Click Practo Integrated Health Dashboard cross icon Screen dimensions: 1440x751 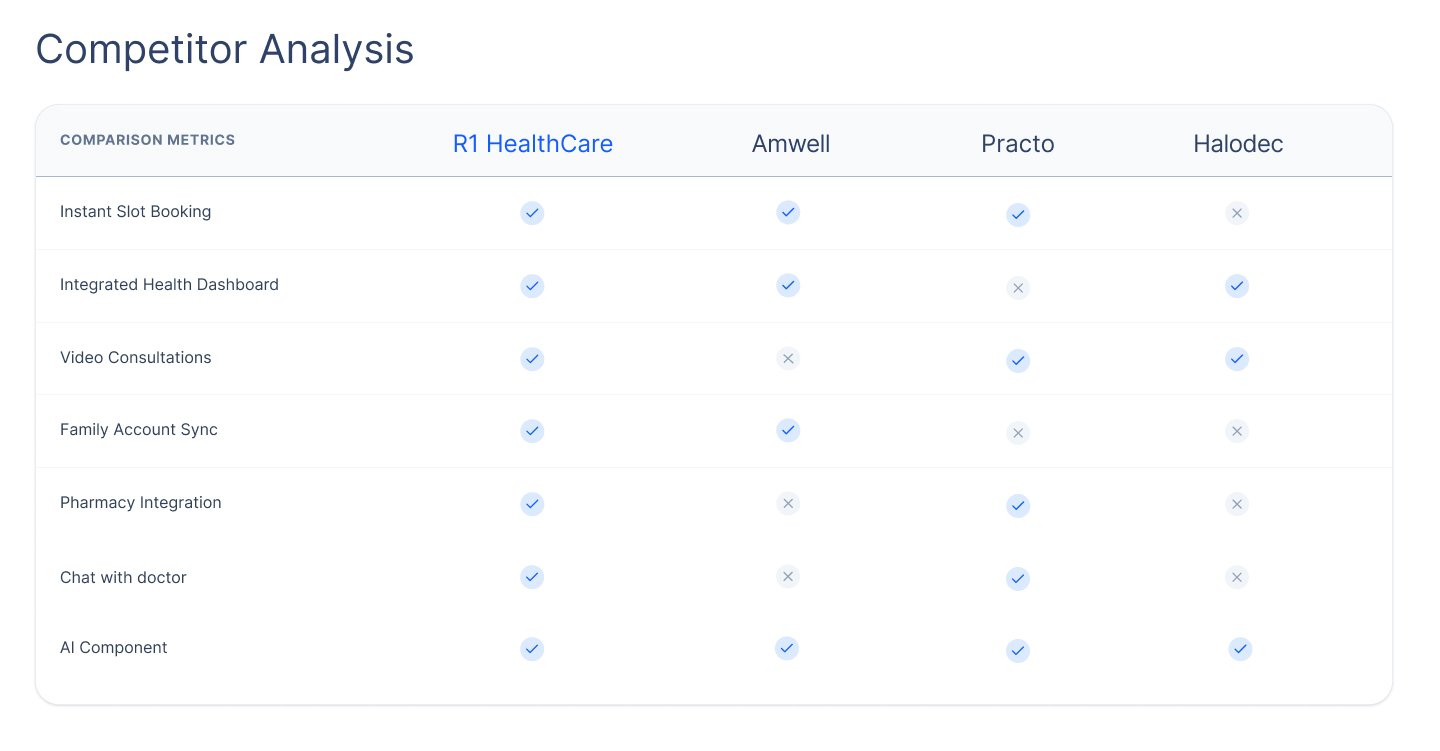1018,288
